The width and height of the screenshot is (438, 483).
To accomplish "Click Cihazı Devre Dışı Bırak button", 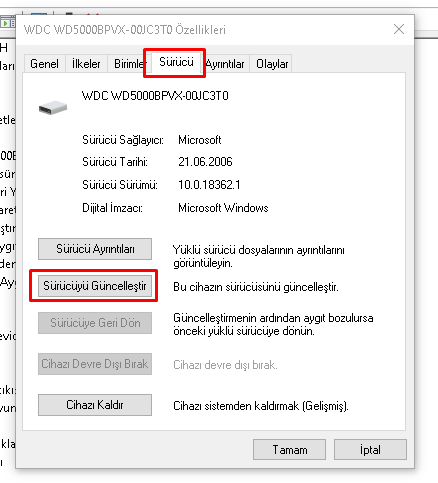I will click(95, 364).
